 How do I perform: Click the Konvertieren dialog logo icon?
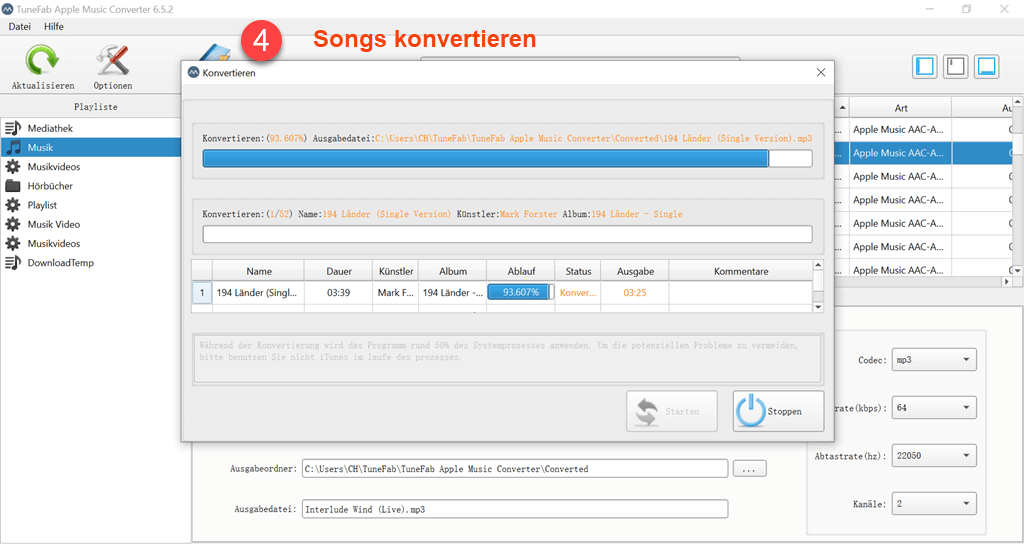click(x=193, y=72)
